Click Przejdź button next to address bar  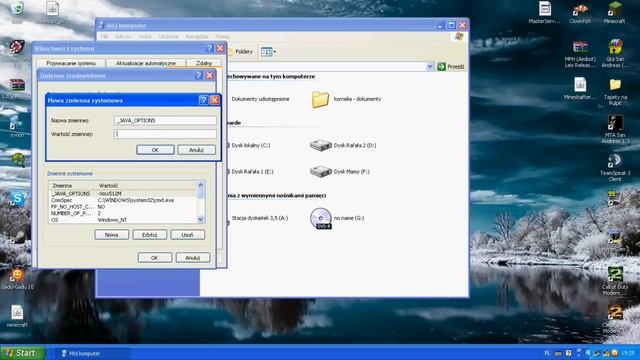(451, 67)
